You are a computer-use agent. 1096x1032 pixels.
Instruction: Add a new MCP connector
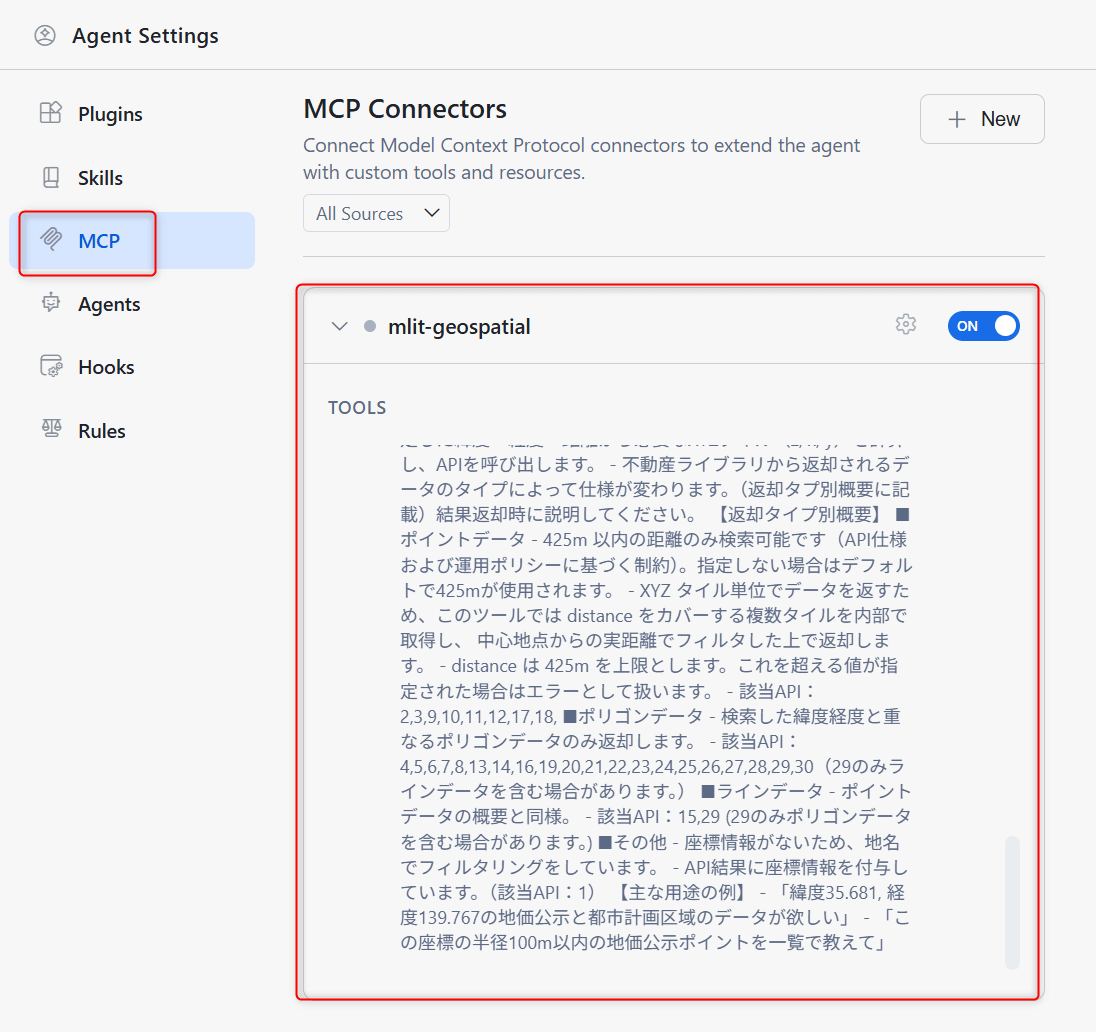click(982, 119)
